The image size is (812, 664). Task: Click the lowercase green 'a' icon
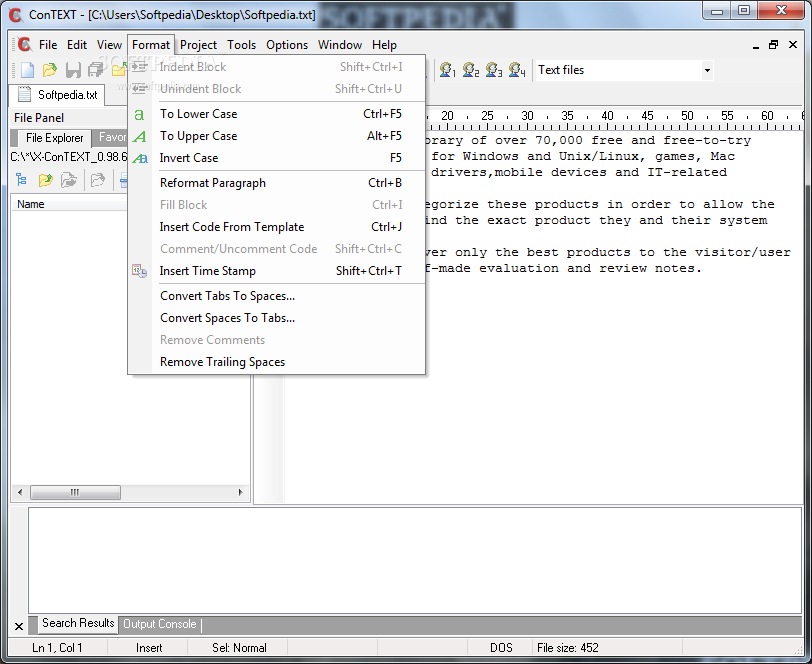(x=139, y=114)
